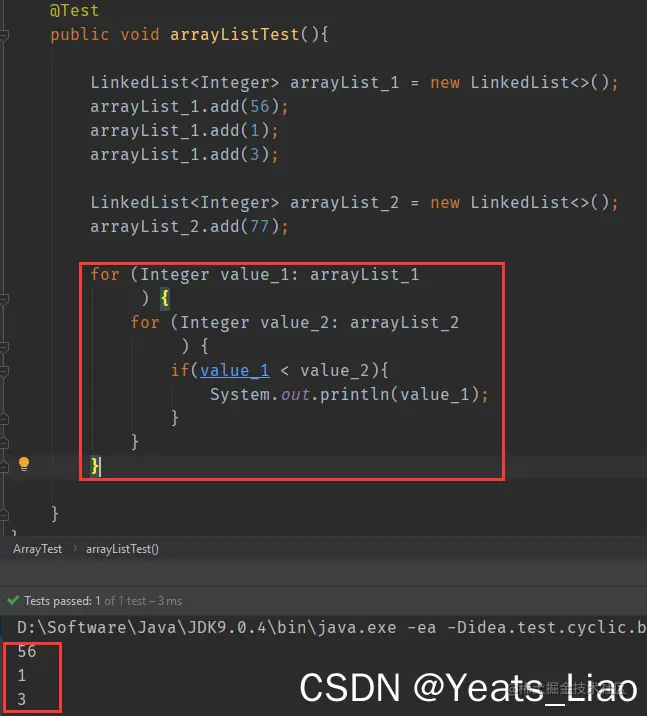Viewport: 647px width, 716px height.
Task: Click the line arrayList_1.add(56);
Action: tap(189, 107)
